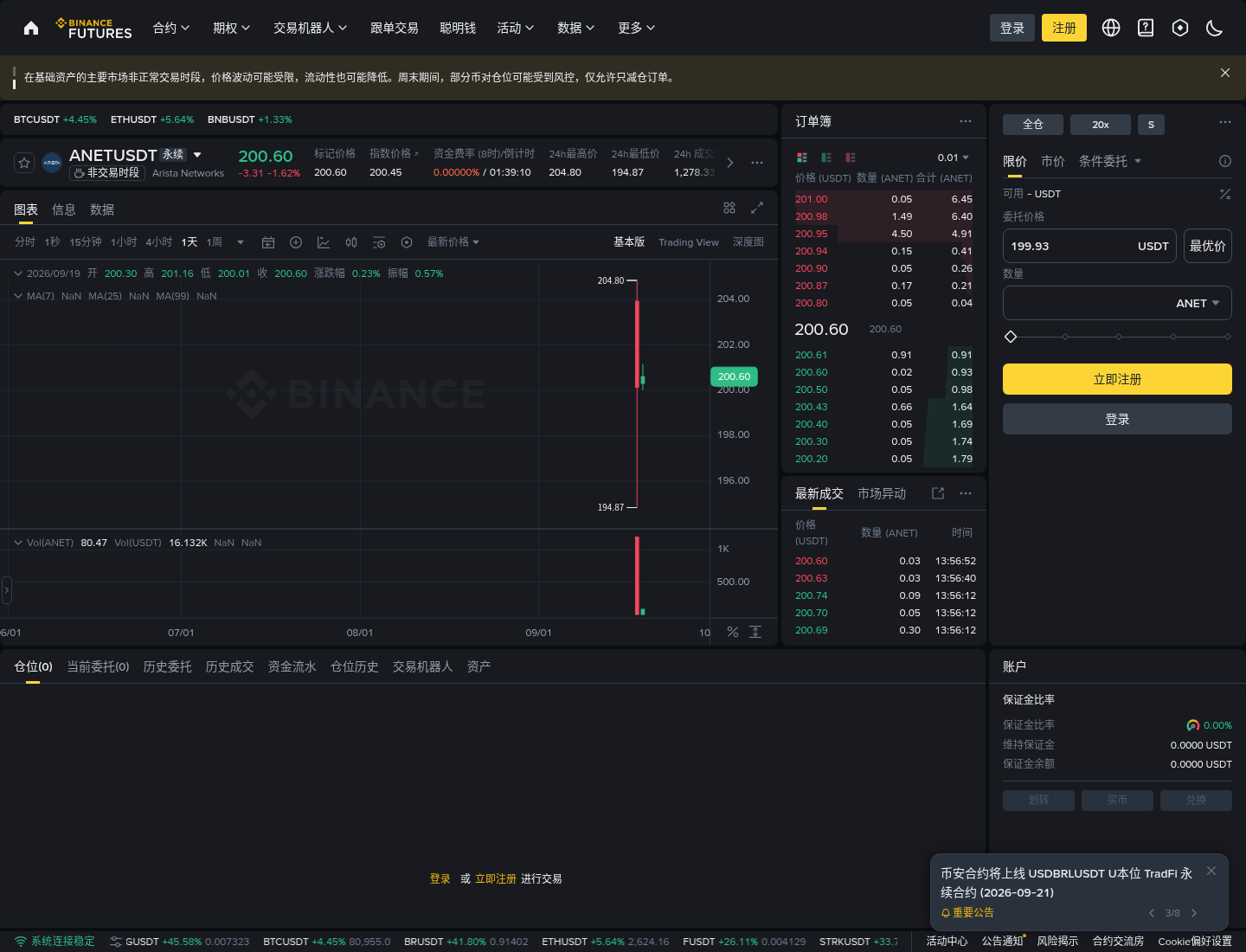Open the language globe selector

[x=1111, y=28]
